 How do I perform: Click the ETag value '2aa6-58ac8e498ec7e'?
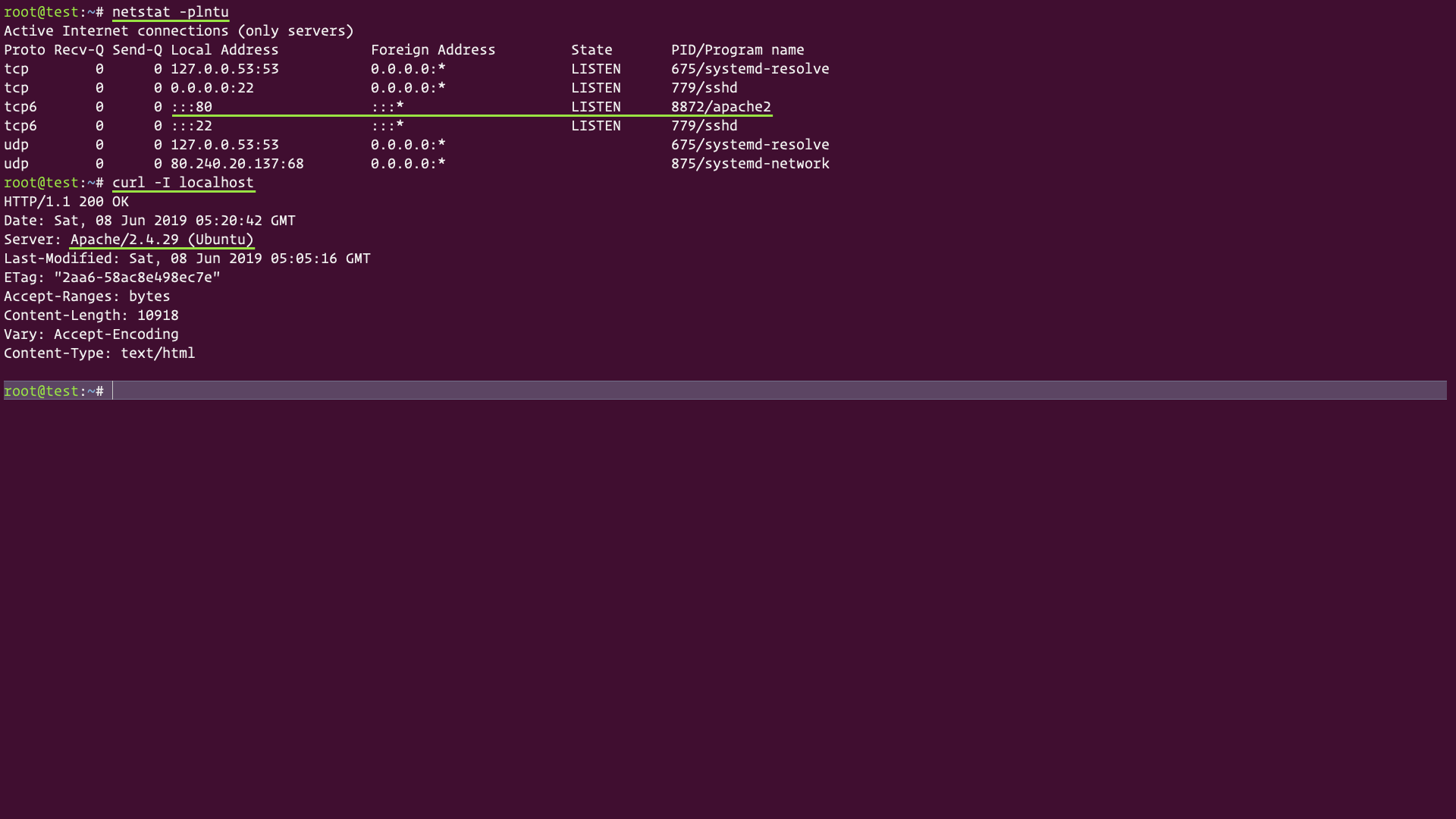click(137, 278)
